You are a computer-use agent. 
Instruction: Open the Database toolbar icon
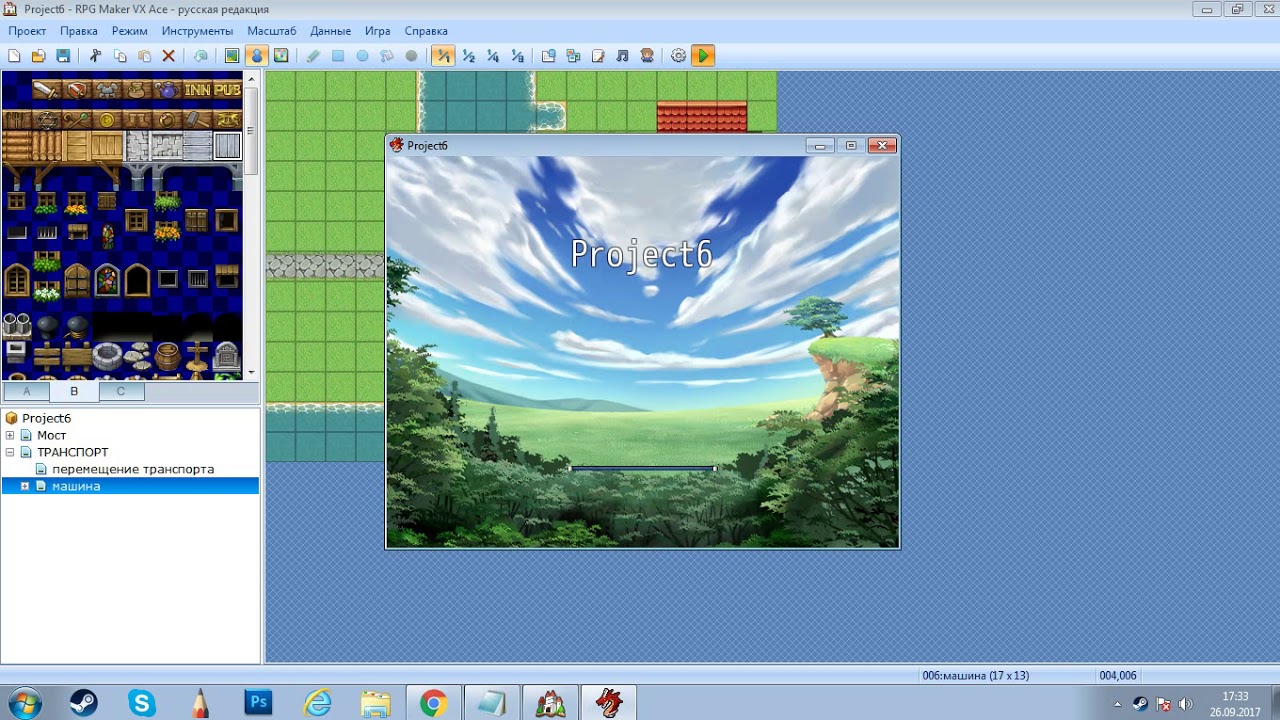(549, 56)
